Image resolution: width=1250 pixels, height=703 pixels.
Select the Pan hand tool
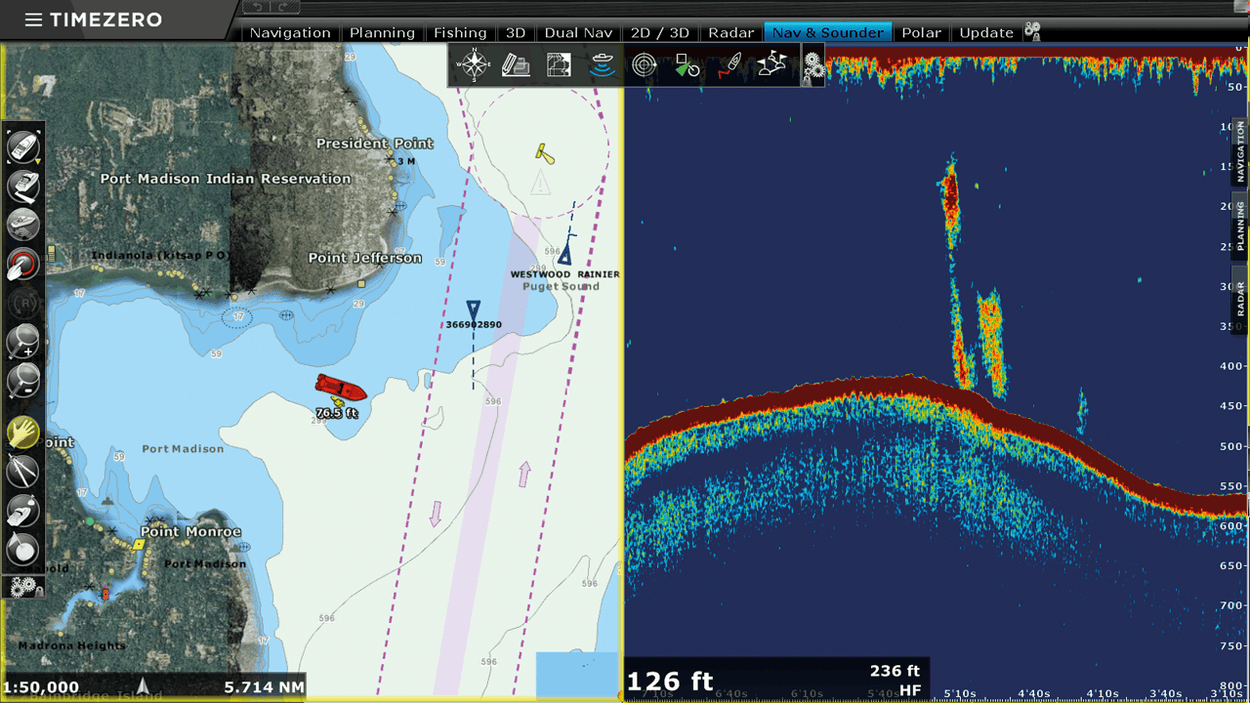(x=23, y=433)
